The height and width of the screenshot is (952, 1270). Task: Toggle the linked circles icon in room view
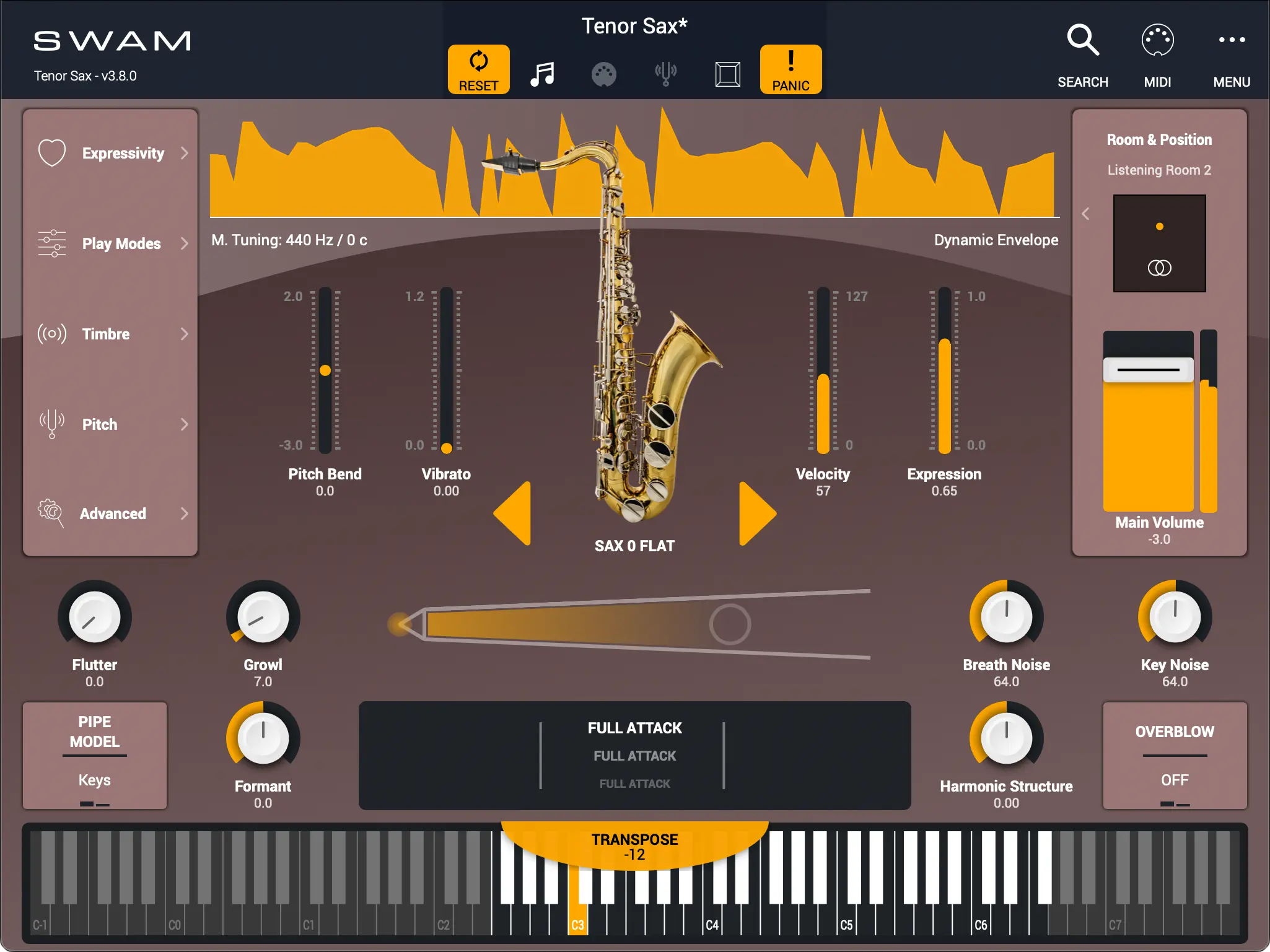click(1159, 268)
